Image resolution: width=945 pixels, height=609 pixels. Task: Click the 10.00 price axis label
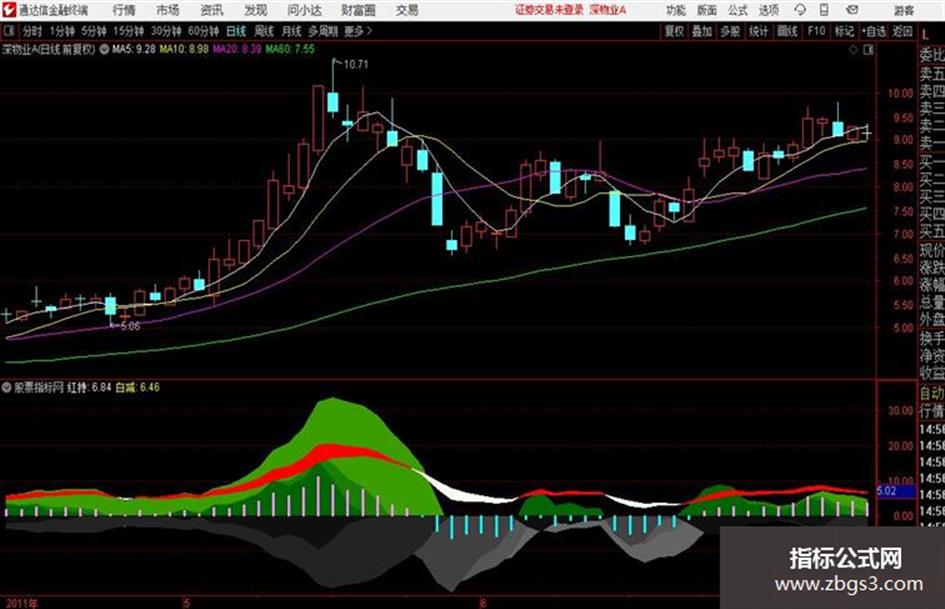tap(900, 93)
